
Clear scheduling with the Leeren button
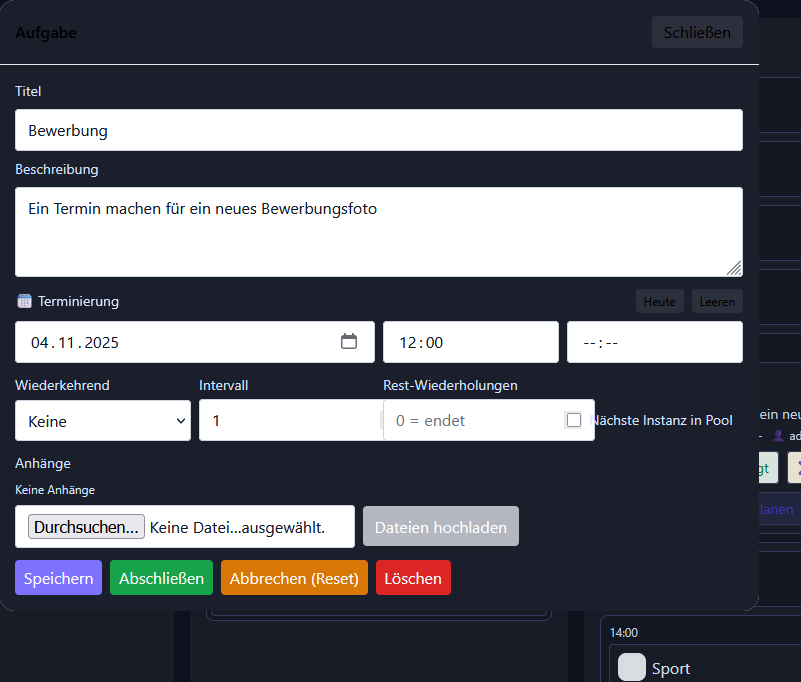[717, 301]
